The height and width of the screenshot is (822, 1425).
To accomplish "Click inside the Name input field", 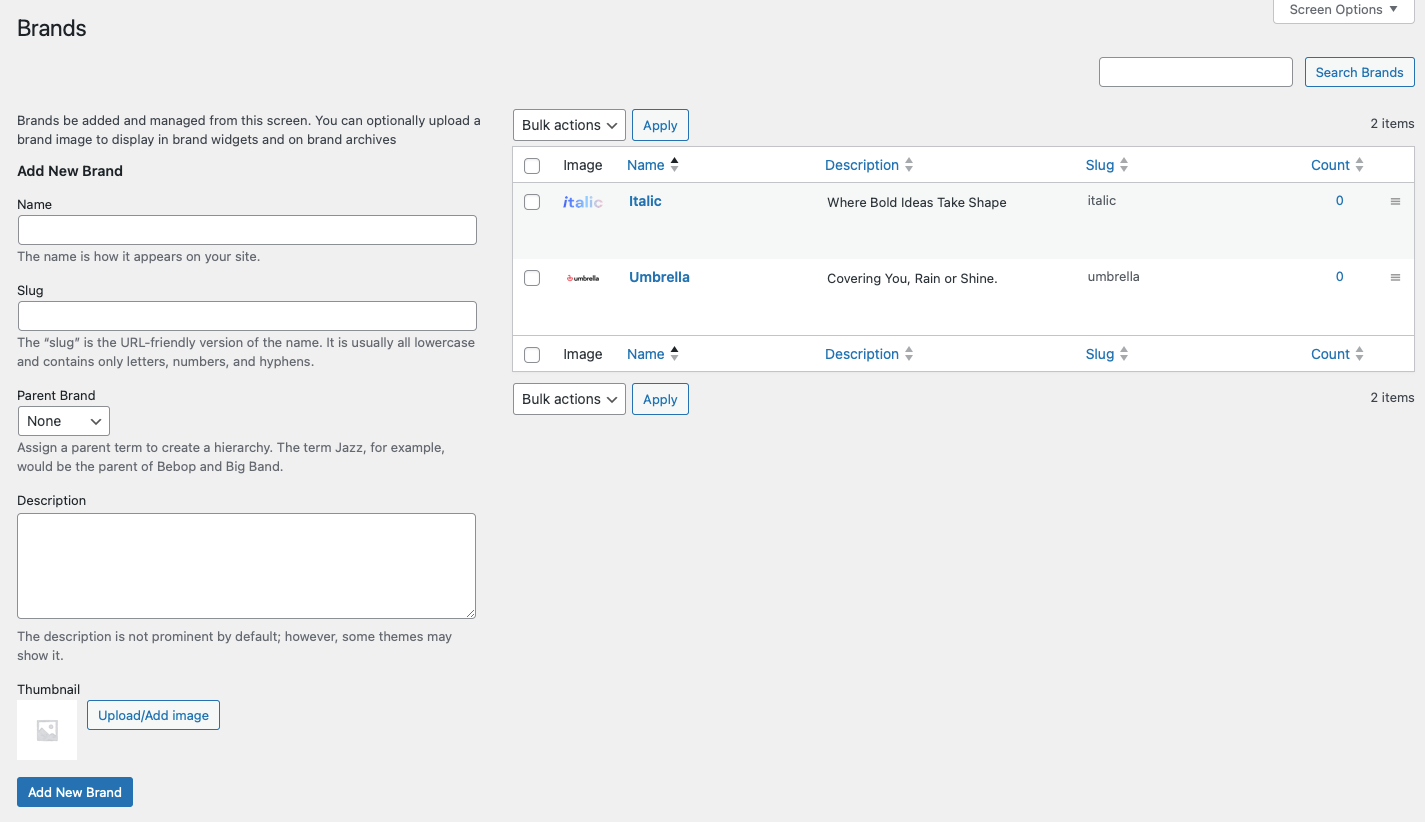I will 246,229.
